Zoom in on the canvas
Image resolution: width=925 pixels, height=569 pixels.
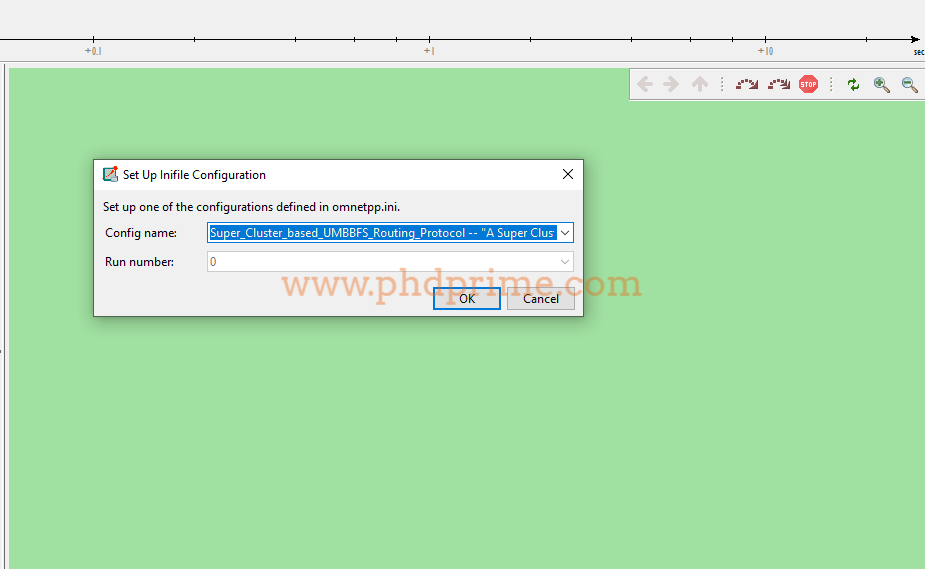pyautogui.click(x=881, y=84)
